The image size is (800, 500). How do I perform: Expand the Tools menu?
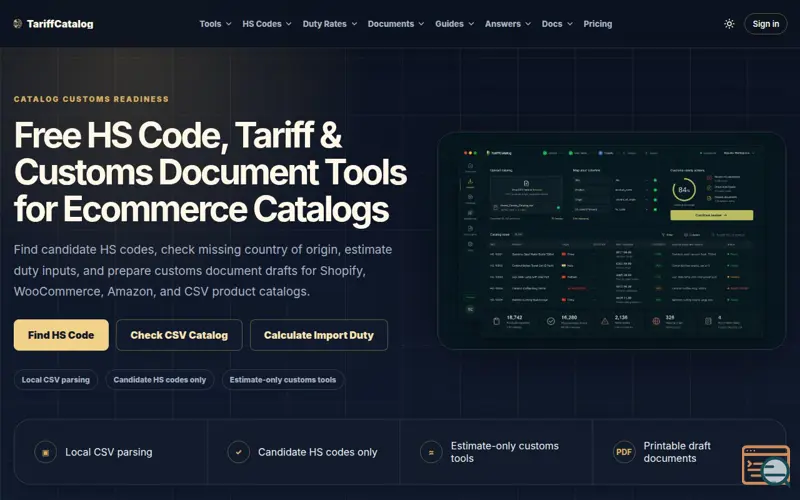click(215, 24)
